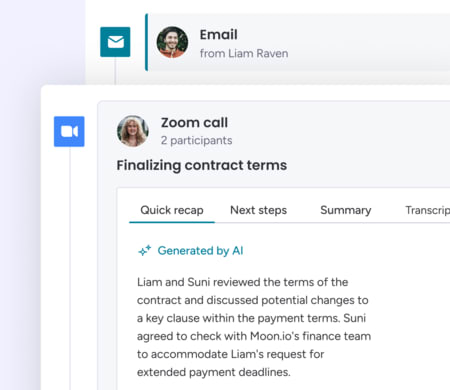This screenshot has height=390, width=450.
Task: Click the AI recap paragraph text
Action: tap(254, 327)
